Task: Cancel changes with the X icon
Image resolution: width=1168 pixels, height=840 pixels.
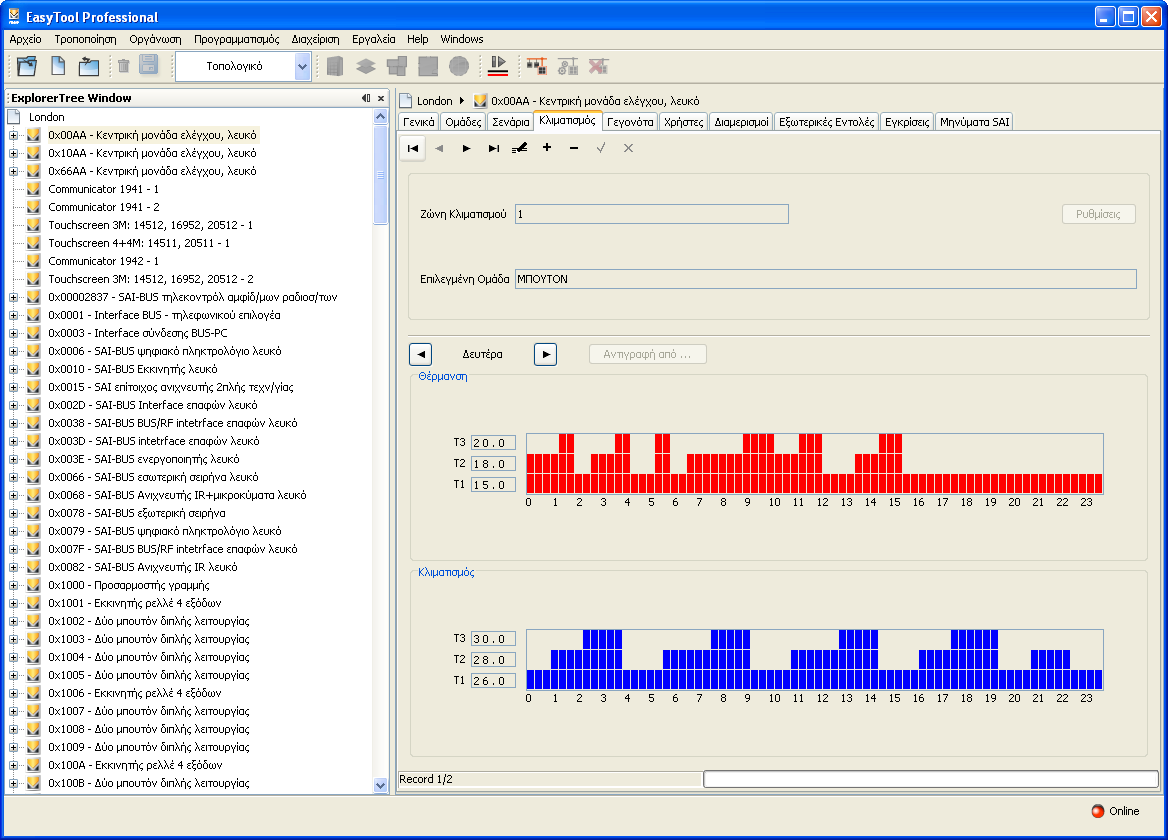Action: (x=628, y=148)
